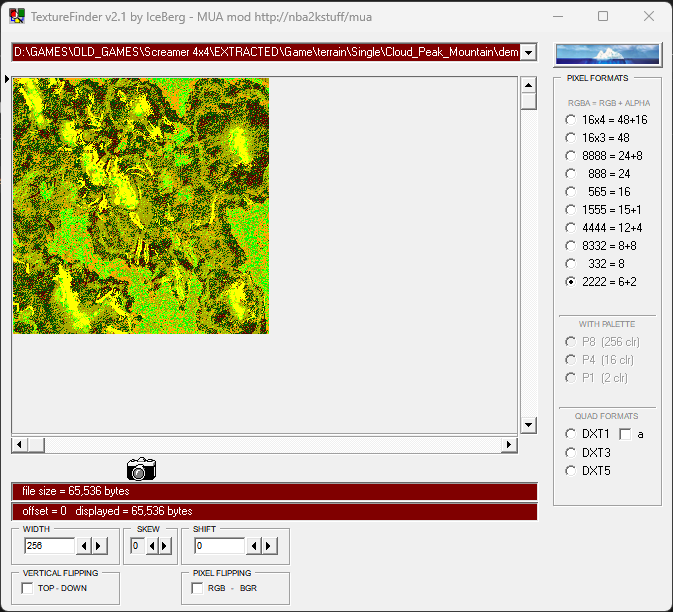Viewport: 673px width, 612px height.
Task: Click the iceberg logo button
Action: click(607, 54)
